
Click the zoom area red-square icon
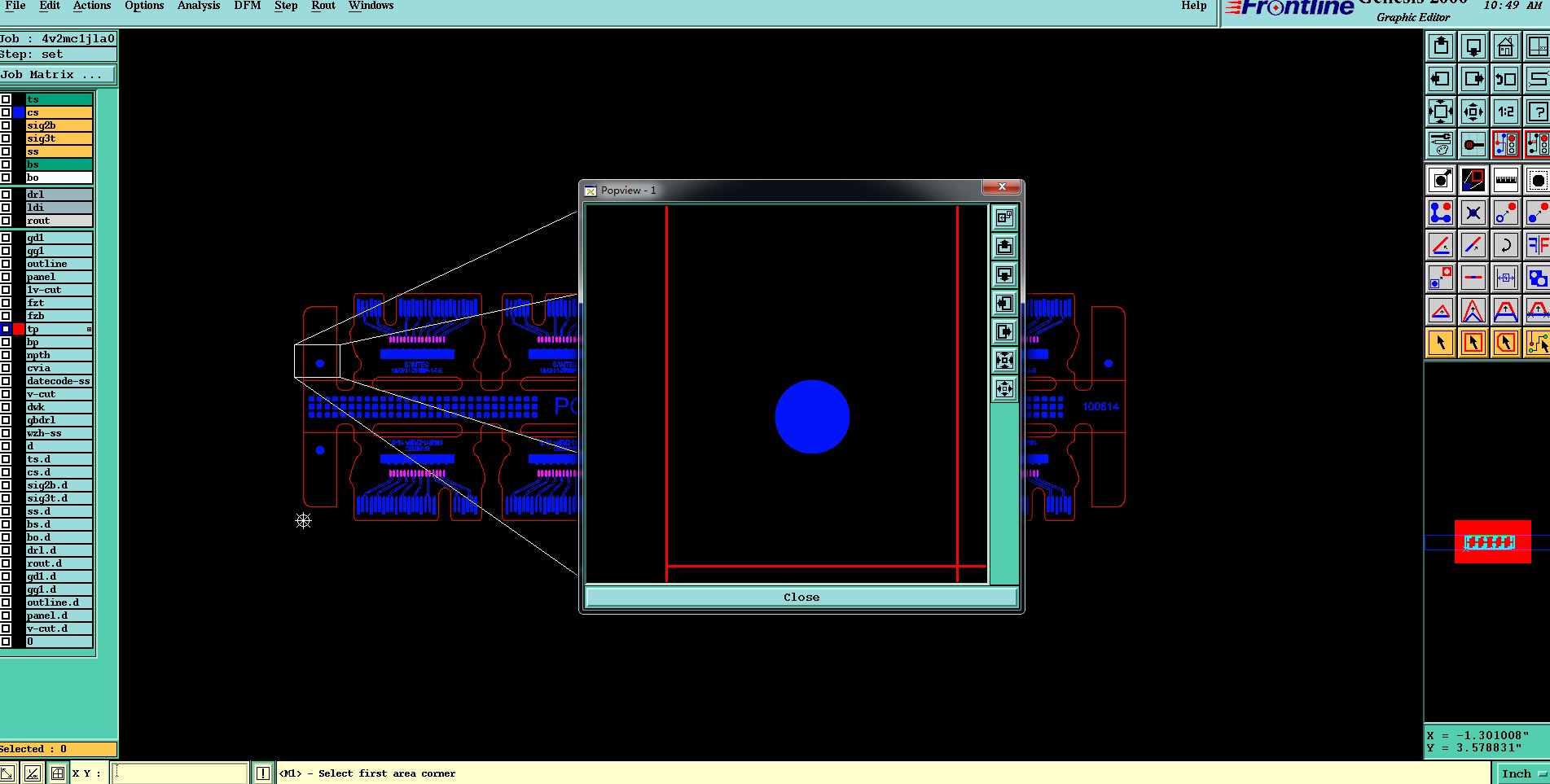1473,180
